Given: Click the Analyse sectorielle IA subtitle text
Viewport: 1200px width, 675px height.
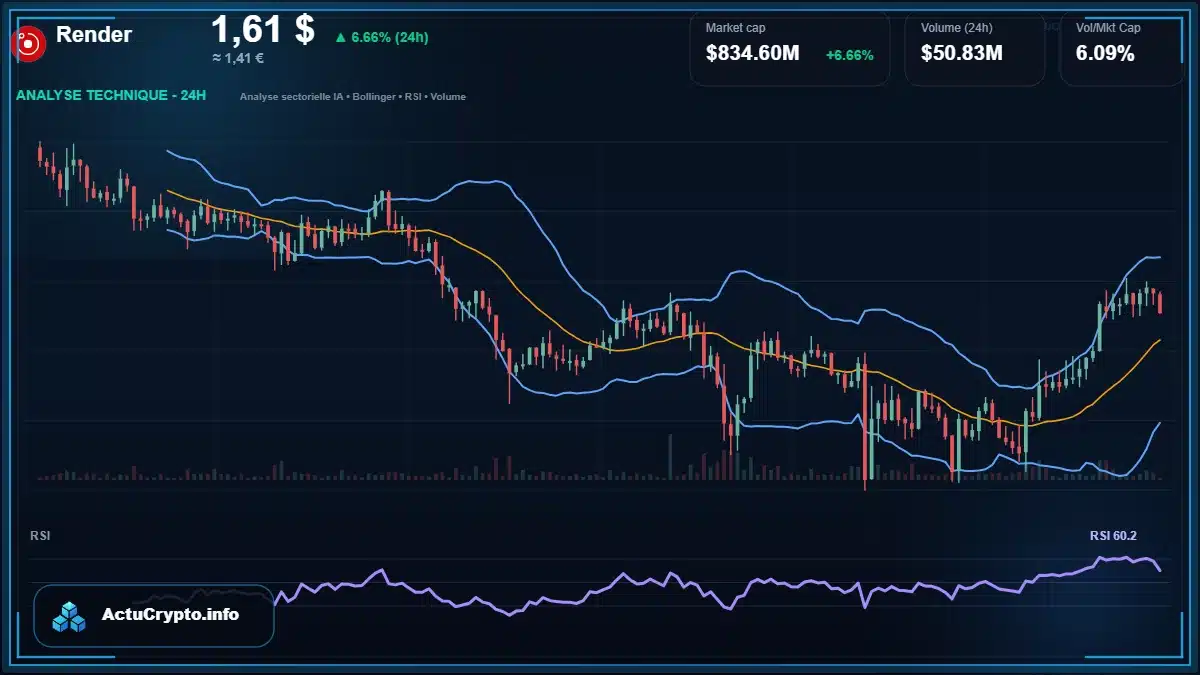Looking at the screenshot, I should point(352,97).
